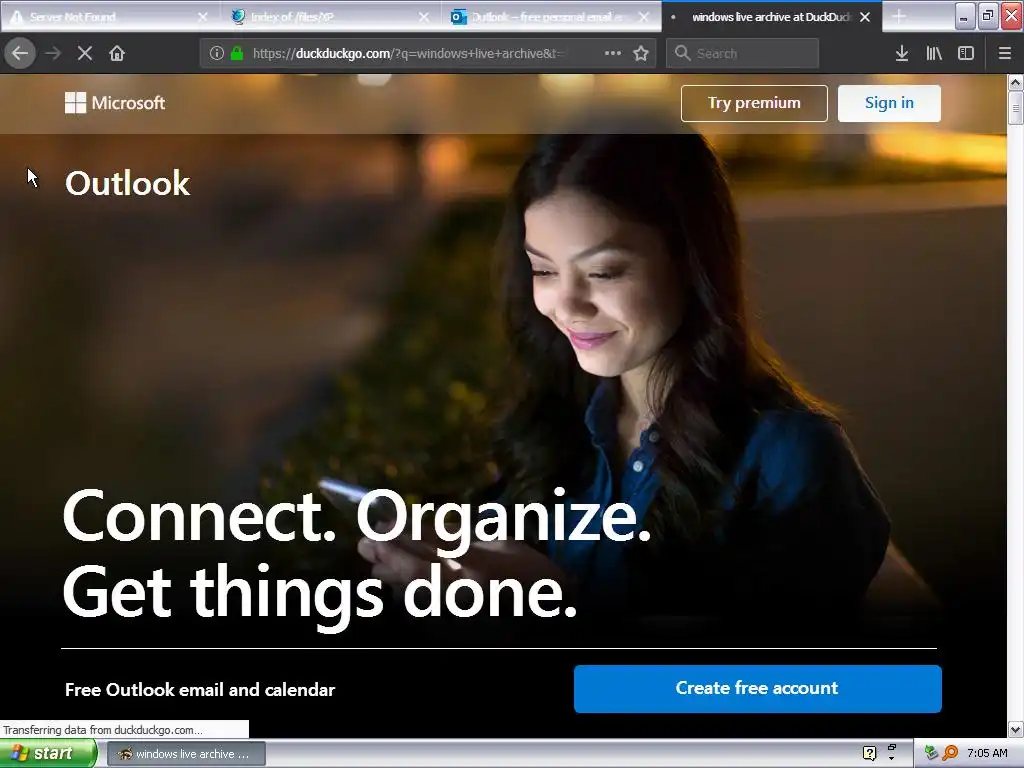The height and width of the screenshot is (768, 1024).
Task: Click the Try premium button
Action: [754, 103]
